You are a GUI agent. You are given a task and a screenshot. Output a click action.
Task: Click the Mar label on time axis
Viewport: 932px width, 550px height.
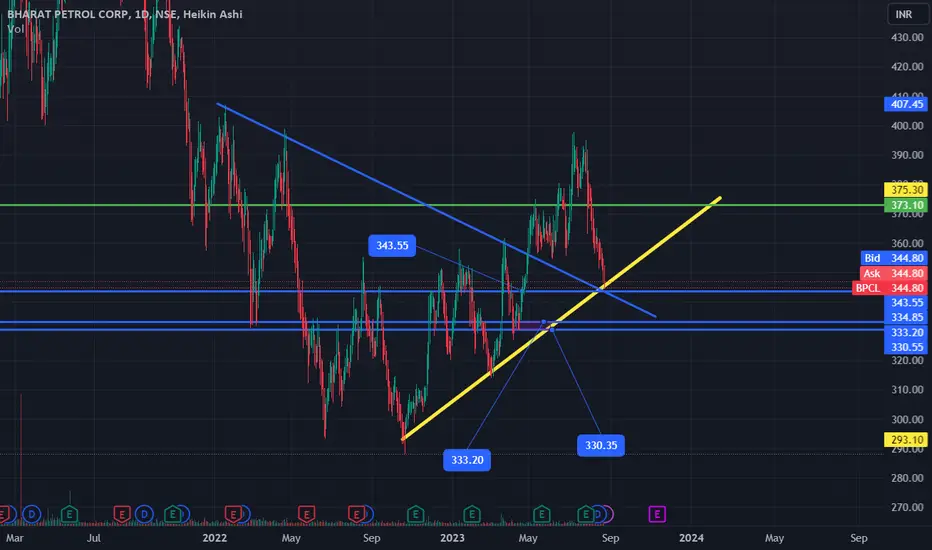[x=14, y=538]
